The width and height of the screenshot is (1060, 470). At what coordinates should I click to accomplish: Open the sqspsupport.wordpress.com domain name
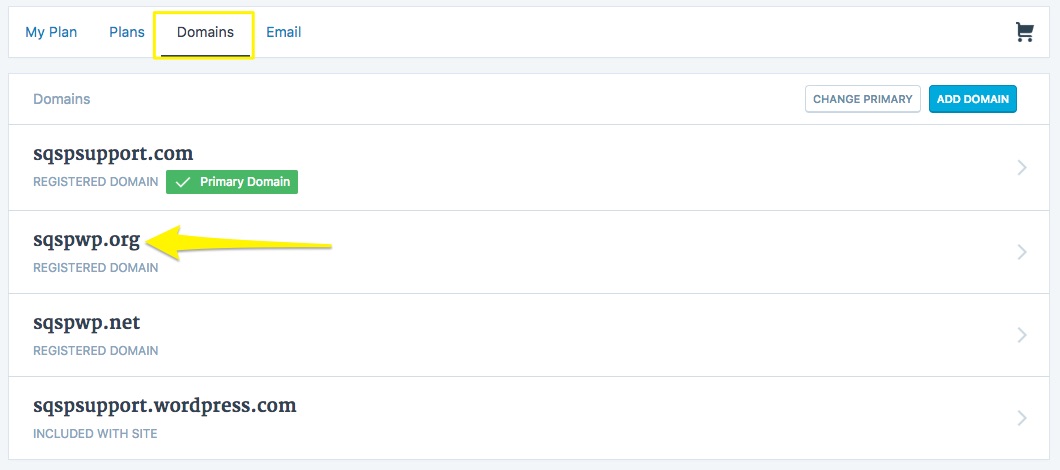(165, 406)
